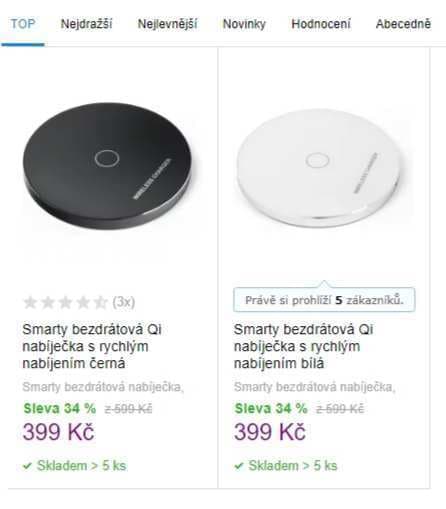Viewport: 446px width, 509px height.
Task: Open the černá Smarty charger title link
Action: coord(92,346)
